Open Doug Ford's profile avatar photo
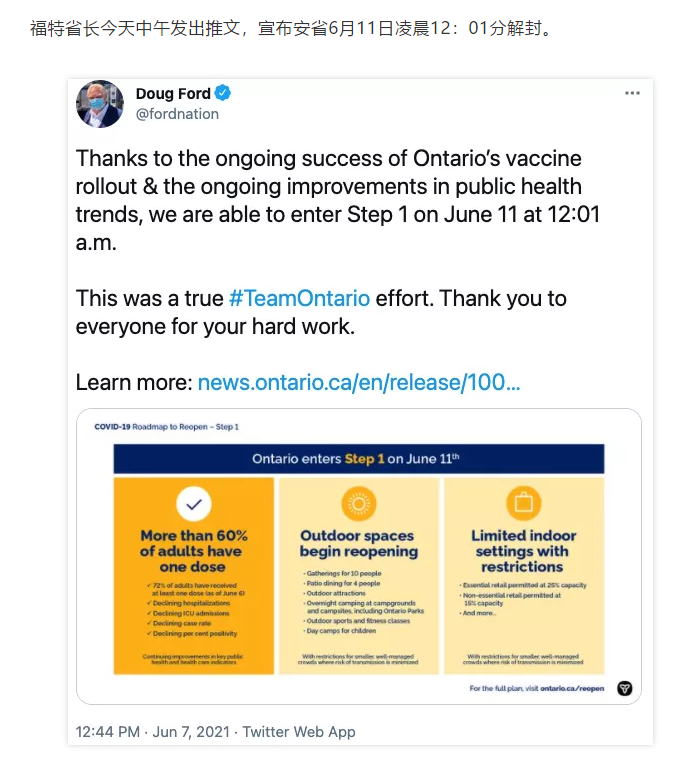686x765 pixels. point(100,103)
